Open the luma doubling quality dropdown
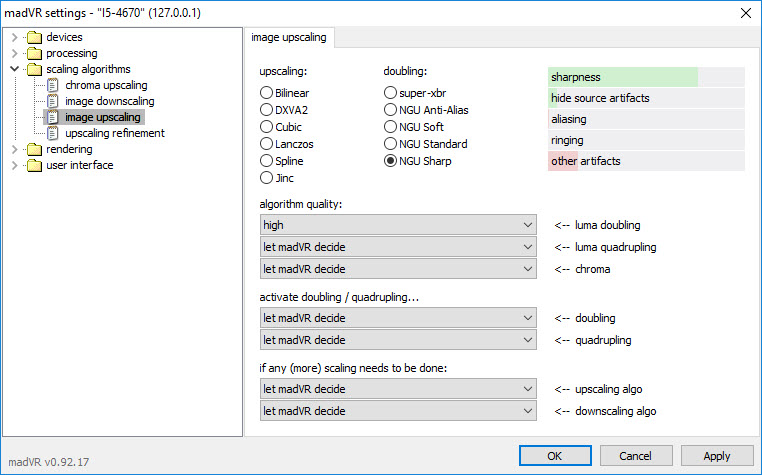This screenshot has height=475, width=762. 398,225
